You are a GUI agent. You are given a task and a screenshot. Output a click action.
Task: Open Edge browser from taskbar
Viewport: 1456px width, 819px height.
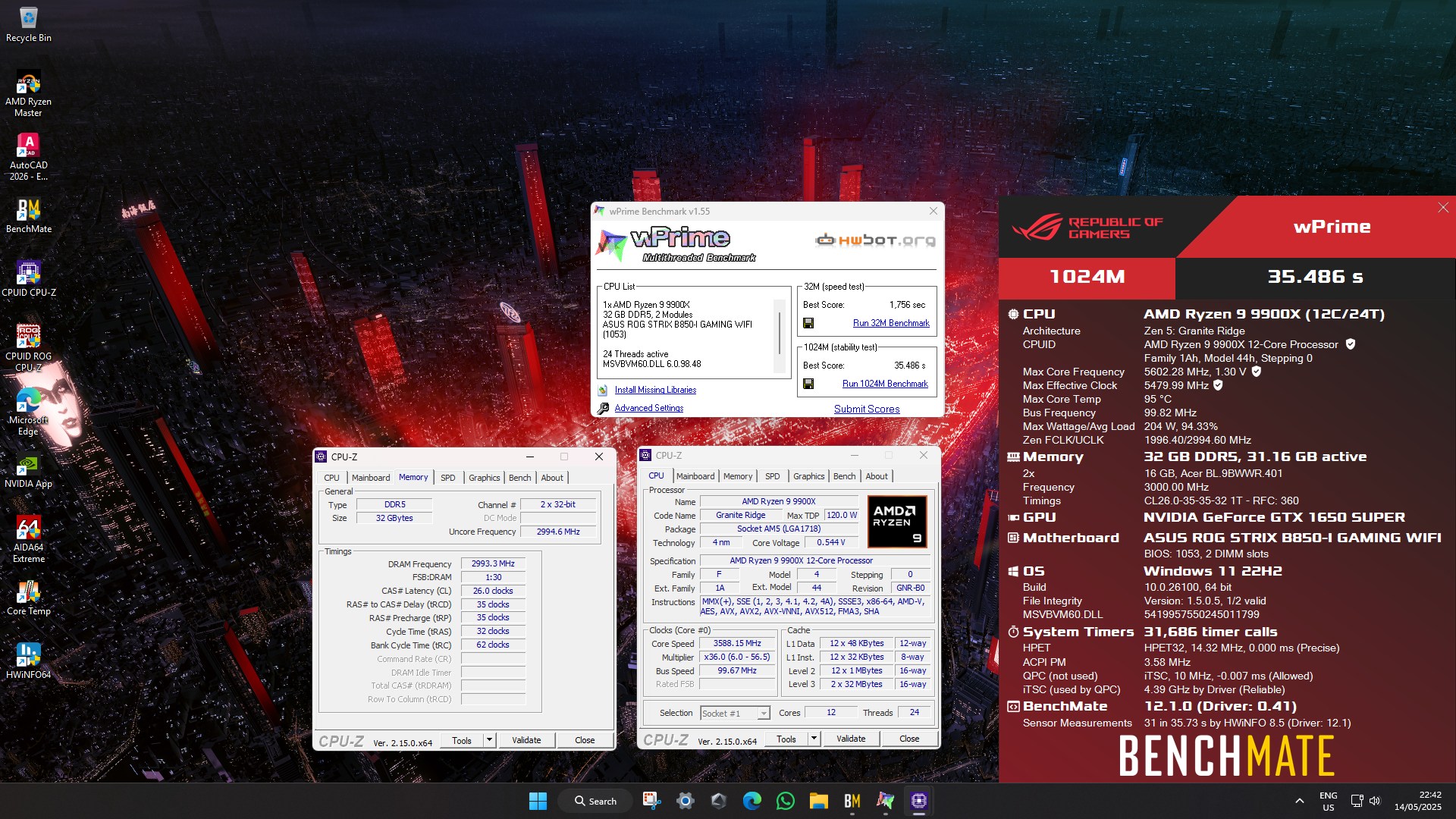point(752,801)
